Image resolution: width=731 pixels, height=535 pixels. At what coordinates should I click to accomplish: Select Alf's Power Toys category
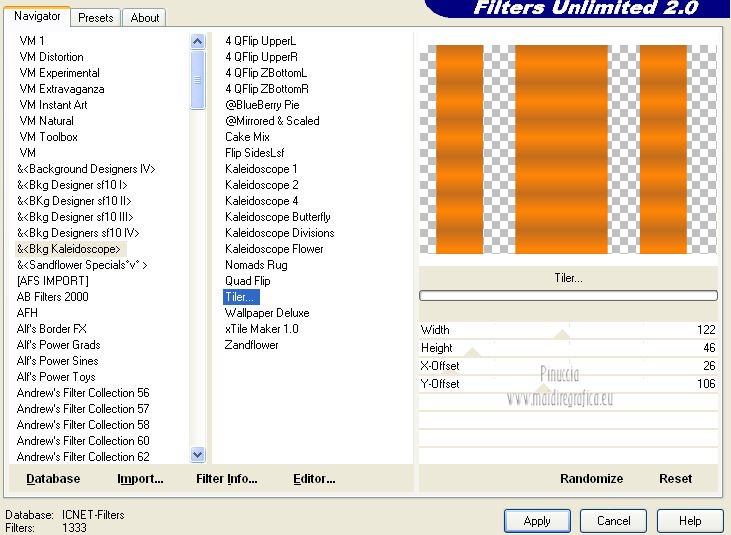point(56,377)
